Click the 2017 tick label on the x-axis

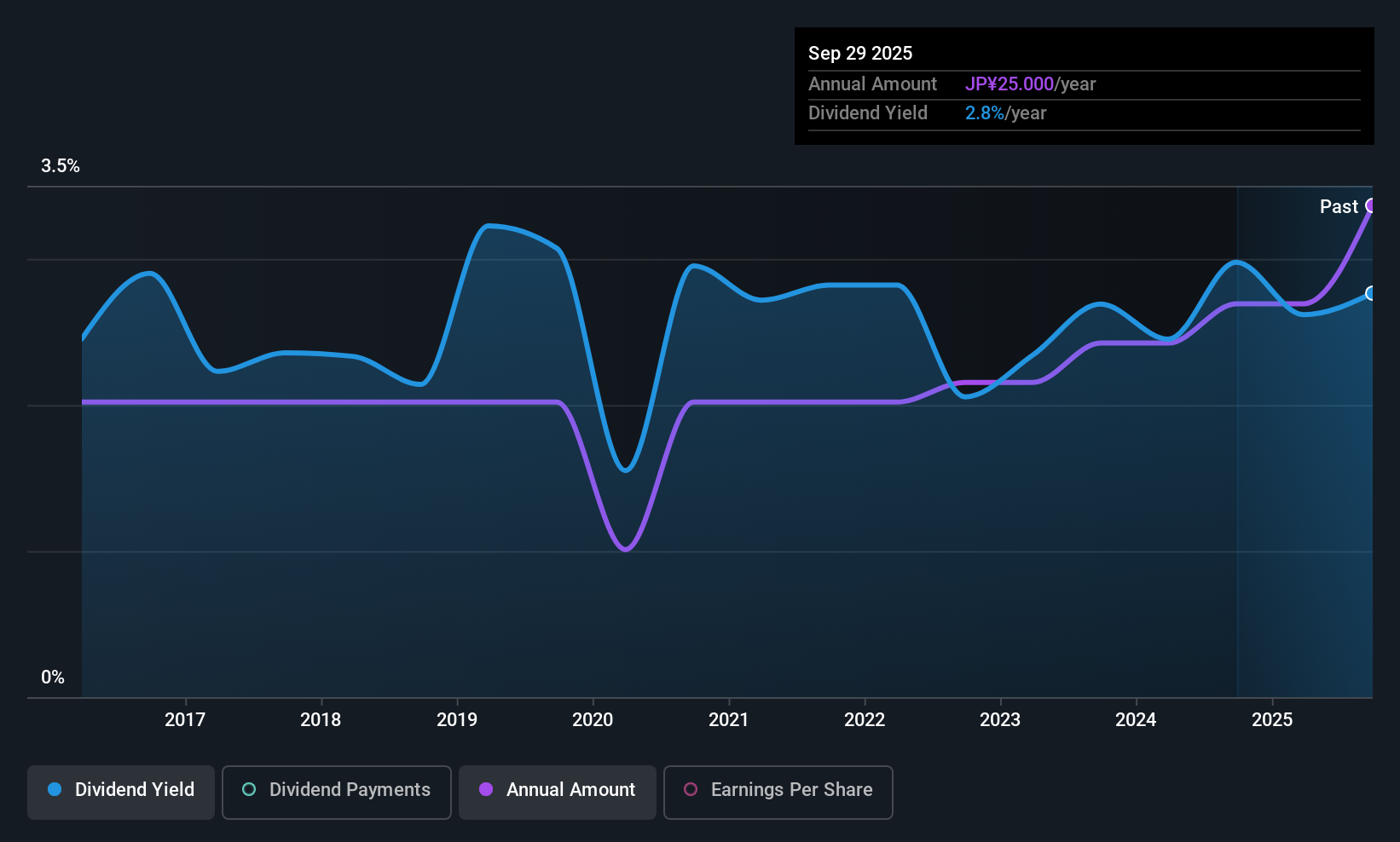(x=185, y=720)
